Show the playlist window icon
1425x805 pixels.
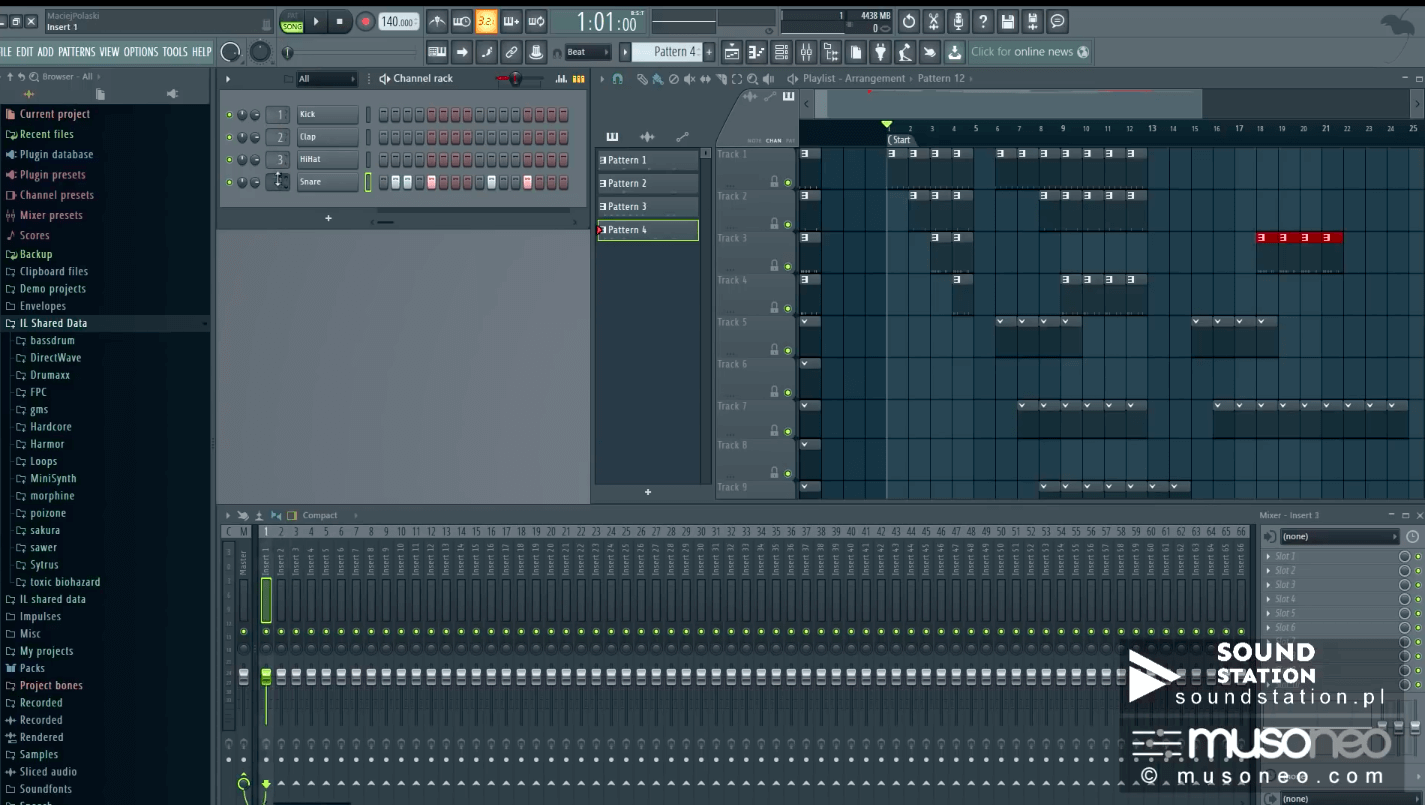pos(732,52)
